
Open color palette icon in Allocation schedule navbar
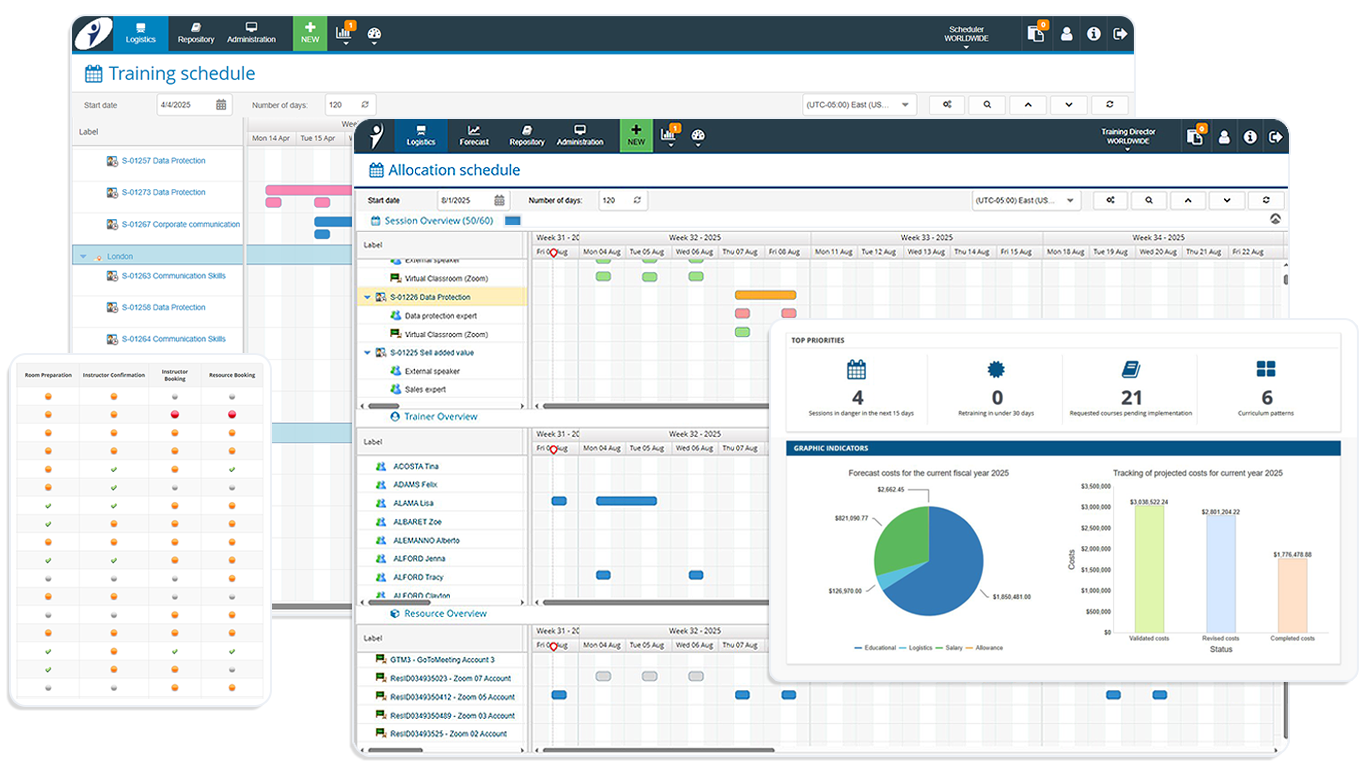[x=698, y=136]
